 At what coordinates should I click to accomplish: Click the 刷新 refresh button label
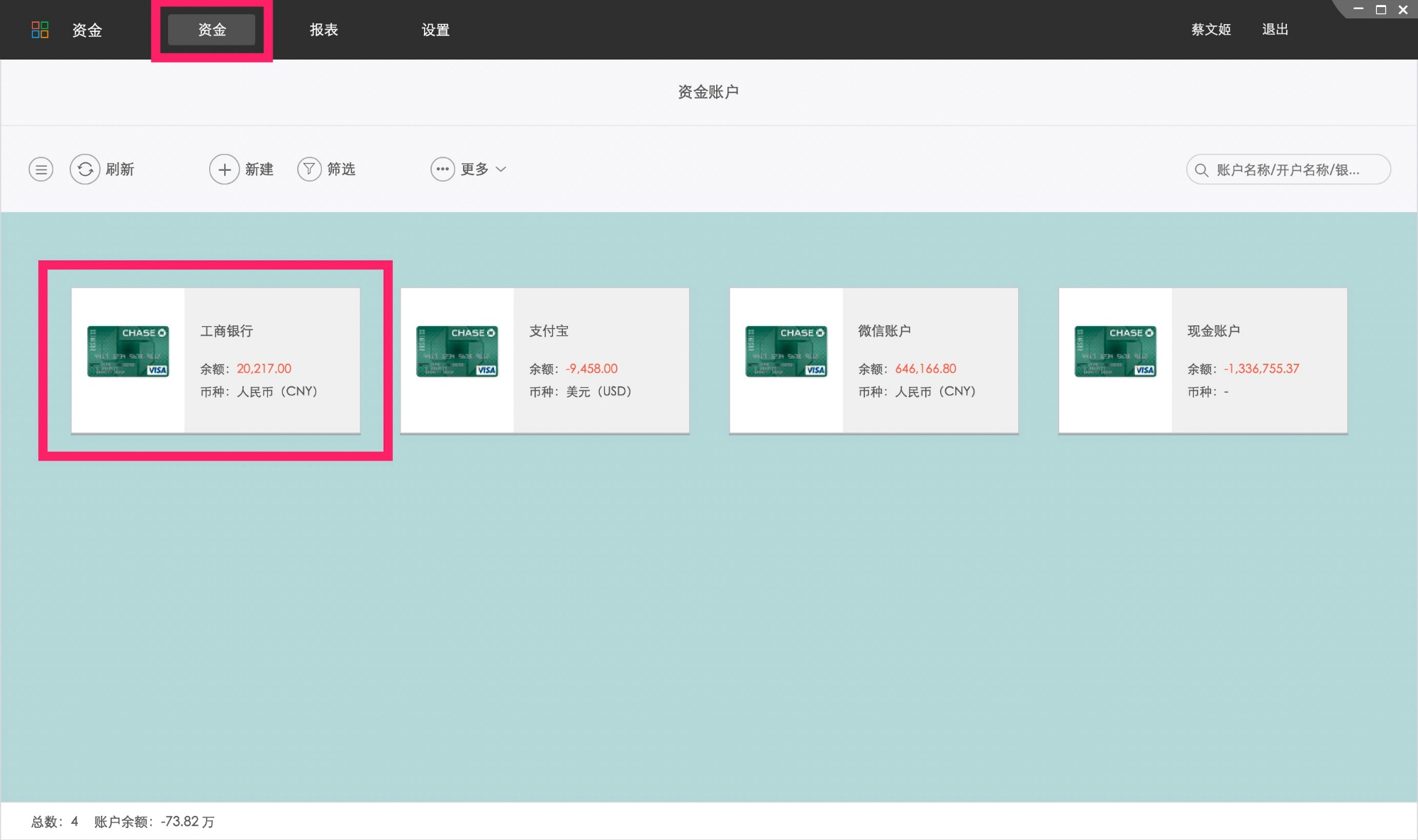pyautogui.click(x=120, y=169)
